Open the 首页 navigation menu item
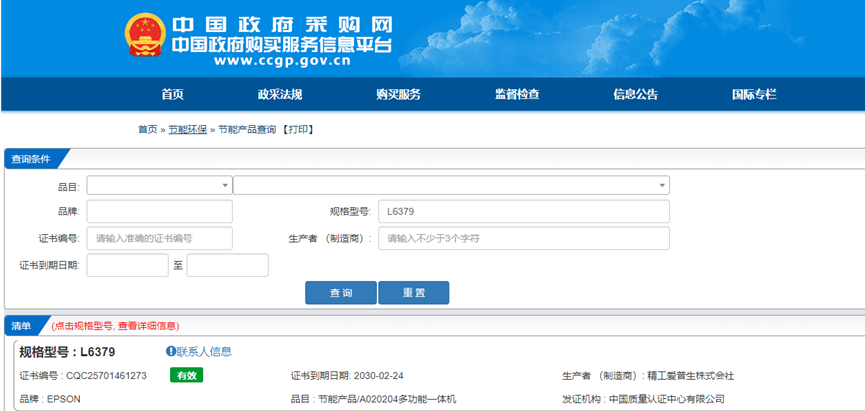 [x=173, y=95]
